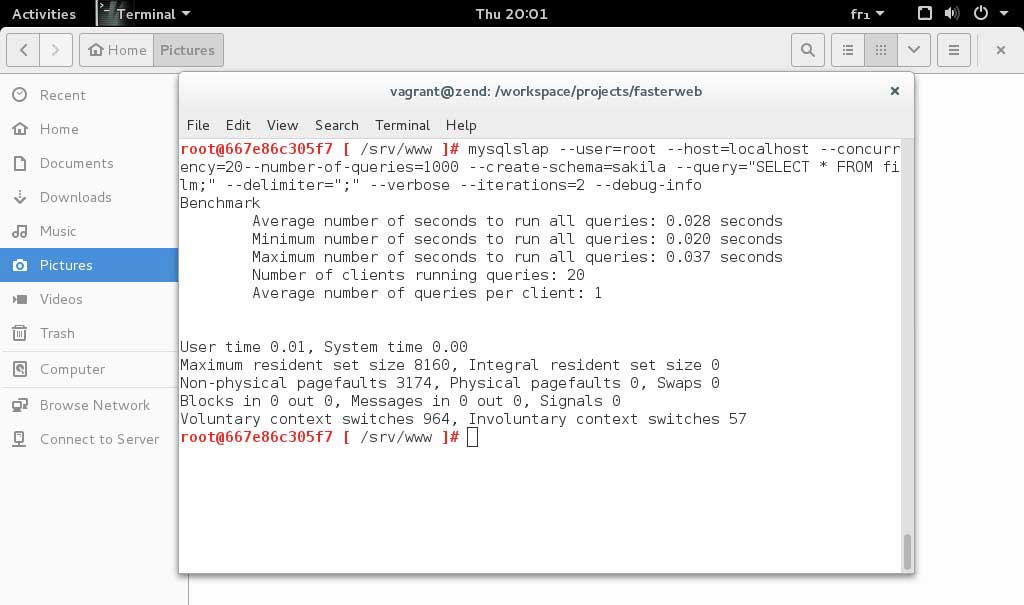The height and width of the screenshot is (605, 1024).
Task: Select the Computer drive icon in sidebar
Action: pos(20,369)
